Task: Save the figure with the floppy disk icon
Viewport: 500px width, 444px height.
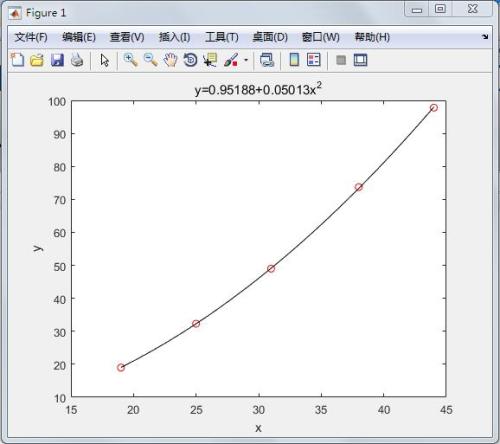Action: click(x=57, y=60)
